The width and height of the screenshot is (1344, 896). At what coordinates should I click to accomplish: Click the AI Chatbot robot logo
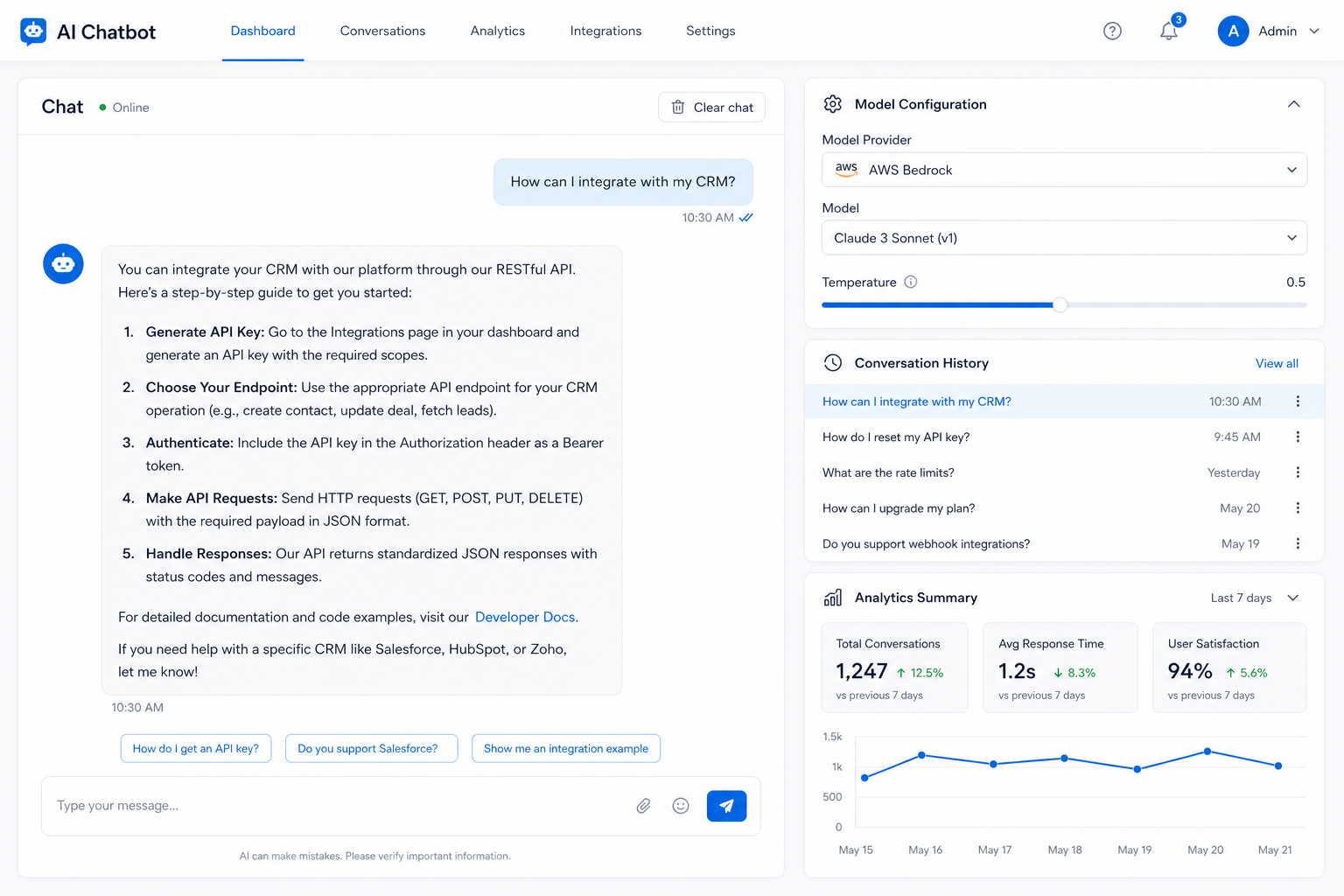pyautogui.click(x=33, y=31)
